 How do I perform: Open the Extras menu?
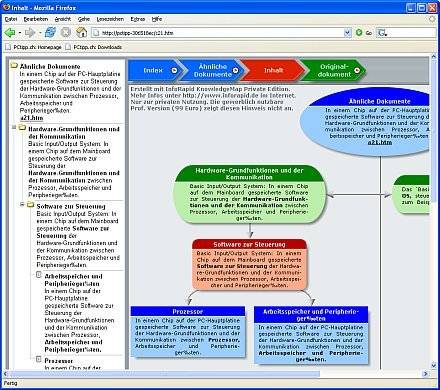(x=138, y=19)
